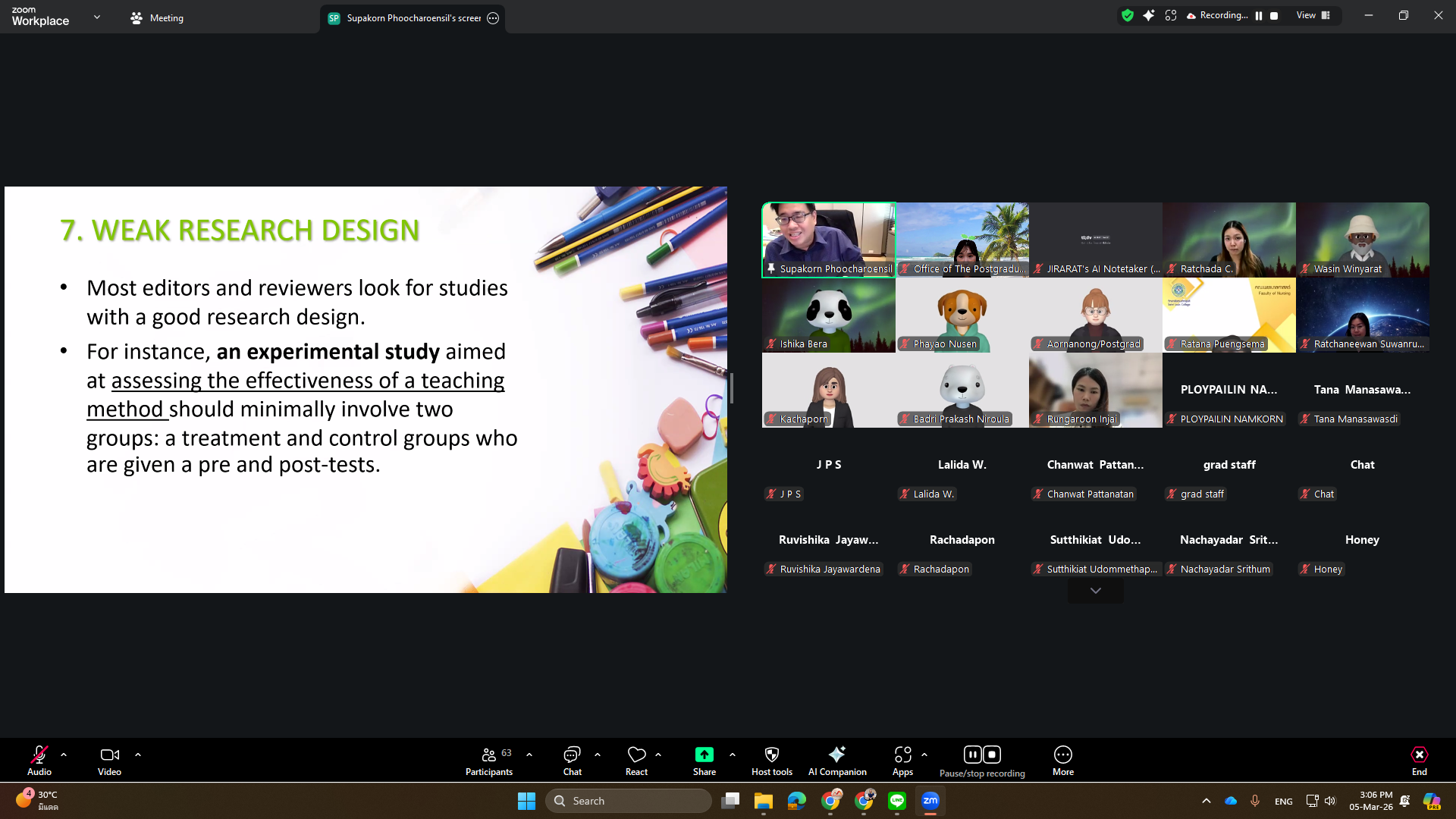Viewport: 1456px width, 819px height.
Task: Show more participants chevron below gallery
Action: (1095, 591)
